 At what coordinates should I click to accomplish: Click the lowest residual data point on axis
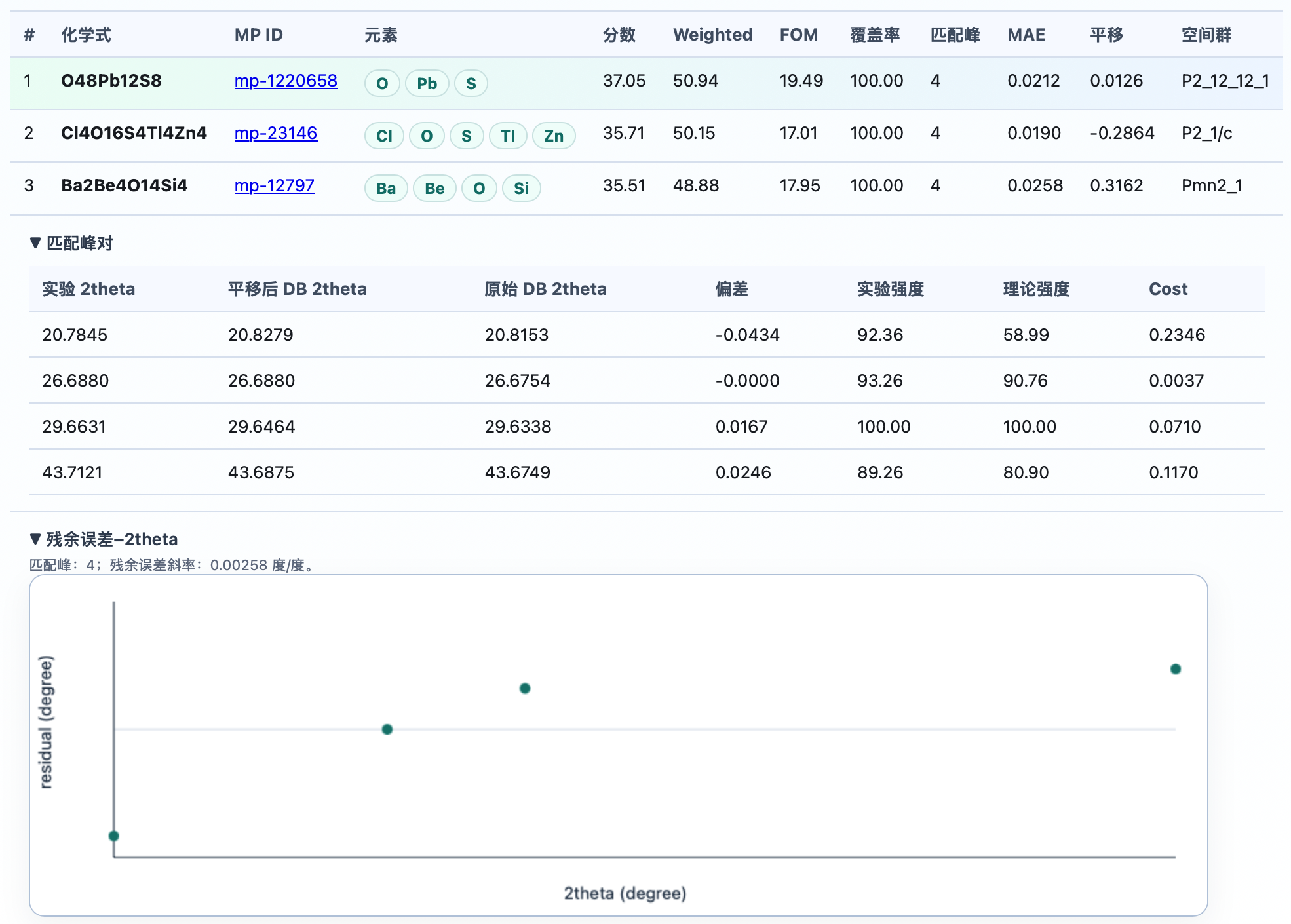114,836
